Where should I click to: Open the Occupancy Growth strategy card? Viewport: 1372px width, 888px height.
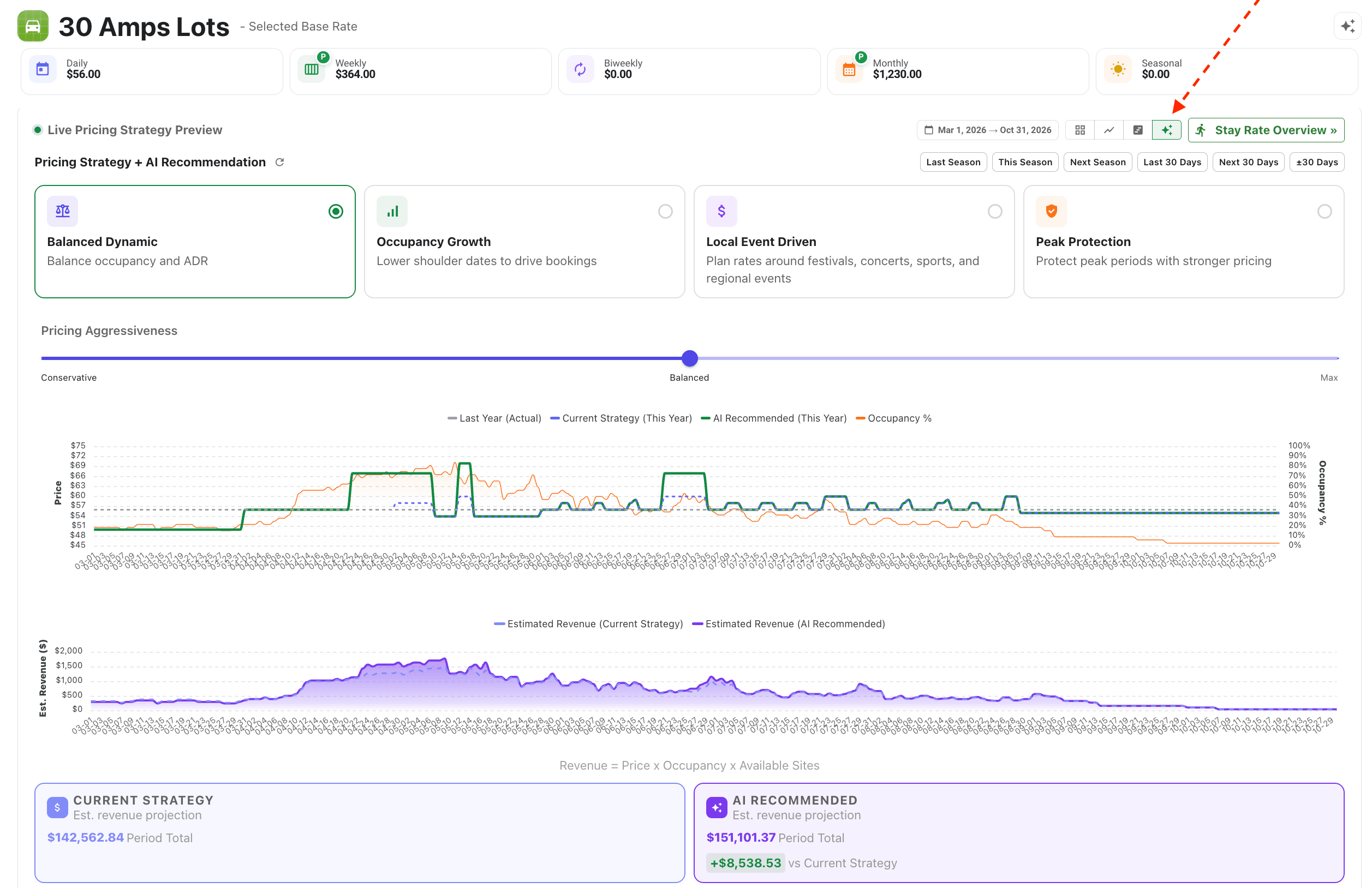coord(524,242)
